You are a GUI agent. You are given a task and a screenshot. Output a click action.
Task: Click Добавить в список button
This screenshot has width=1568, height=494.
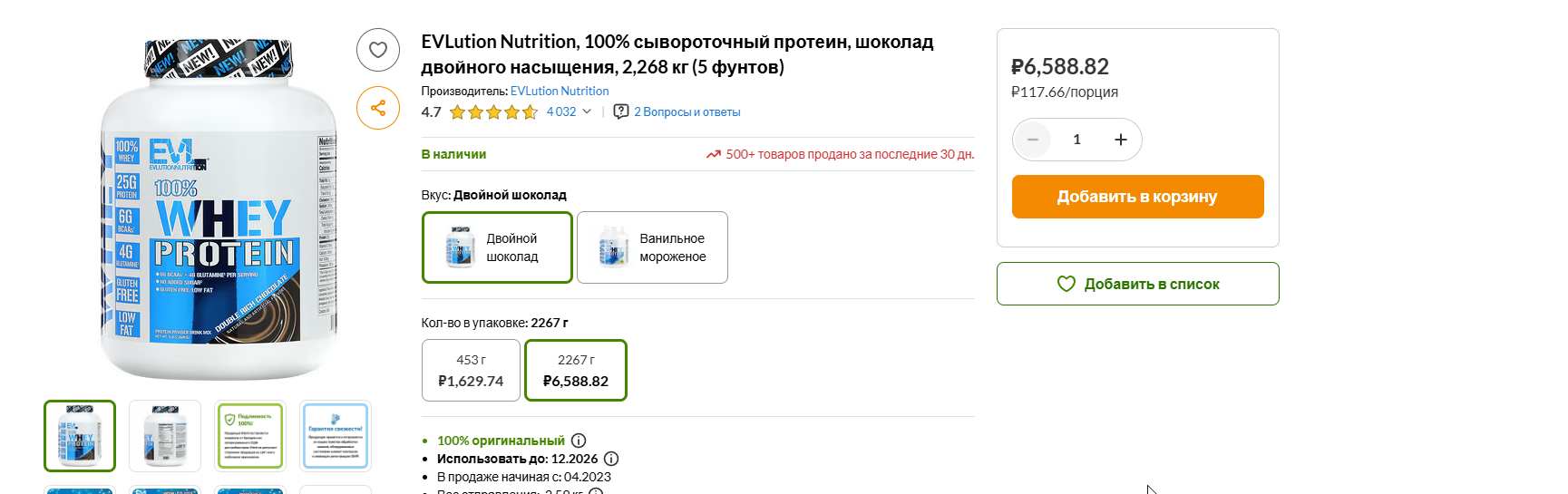[1138, 284]
